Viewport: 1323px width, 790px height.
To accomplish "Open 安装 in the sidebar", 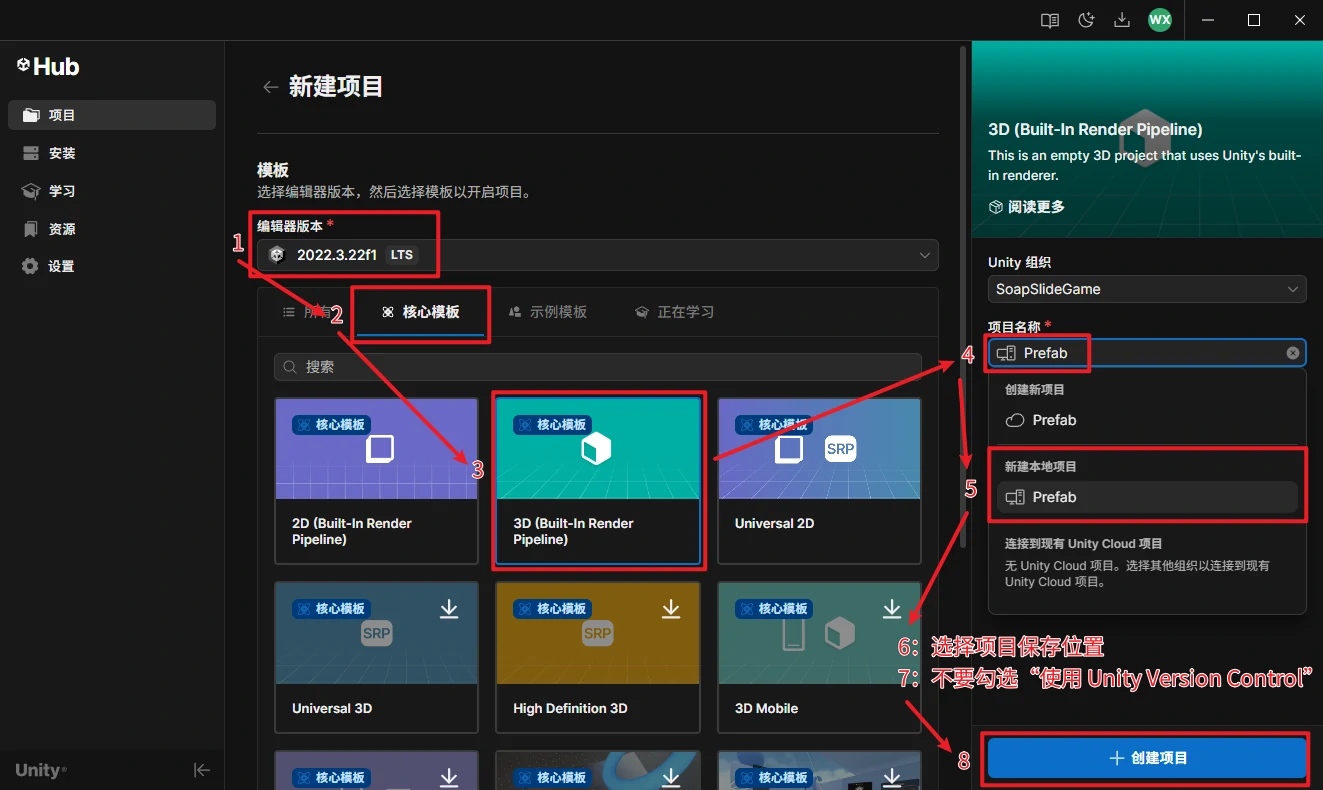I will 62,153.
